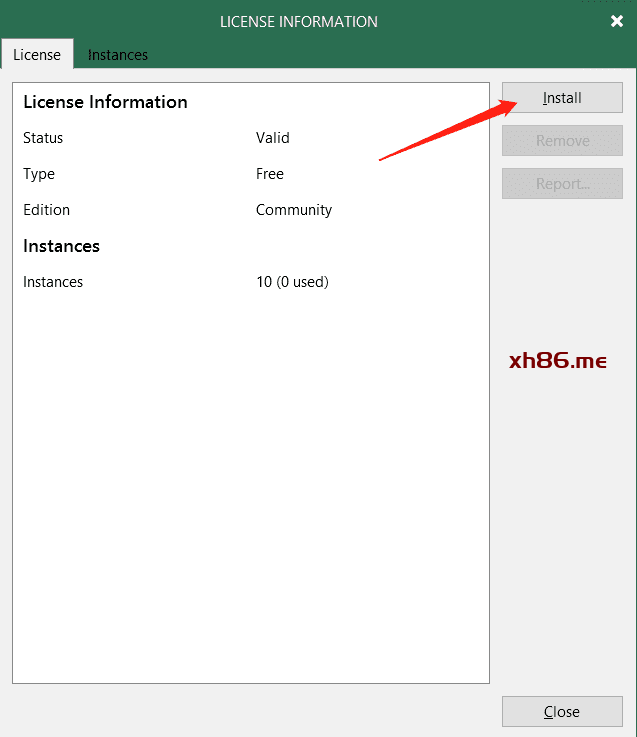Click the LICENSE INFORMATION title bar text
Viewport: 637px width, 737px height.
coord(299,21)
